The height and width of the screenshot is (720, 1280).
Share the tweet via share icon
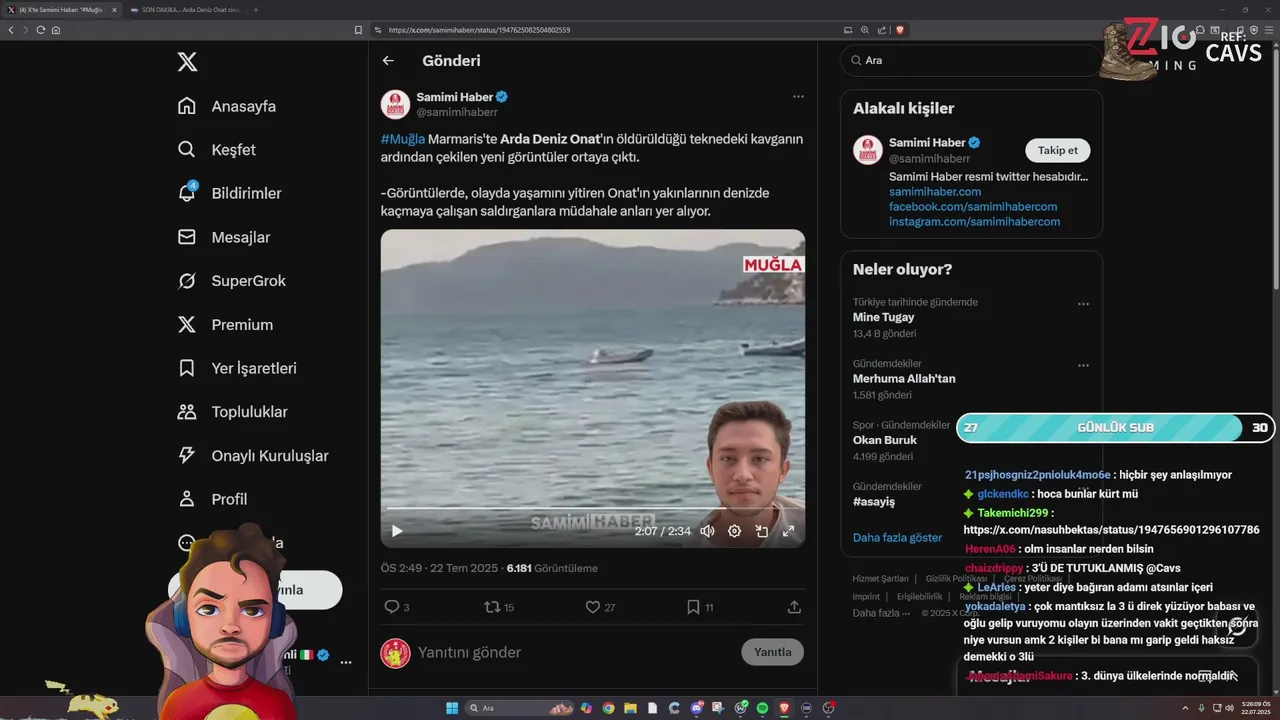click(794, 607)
